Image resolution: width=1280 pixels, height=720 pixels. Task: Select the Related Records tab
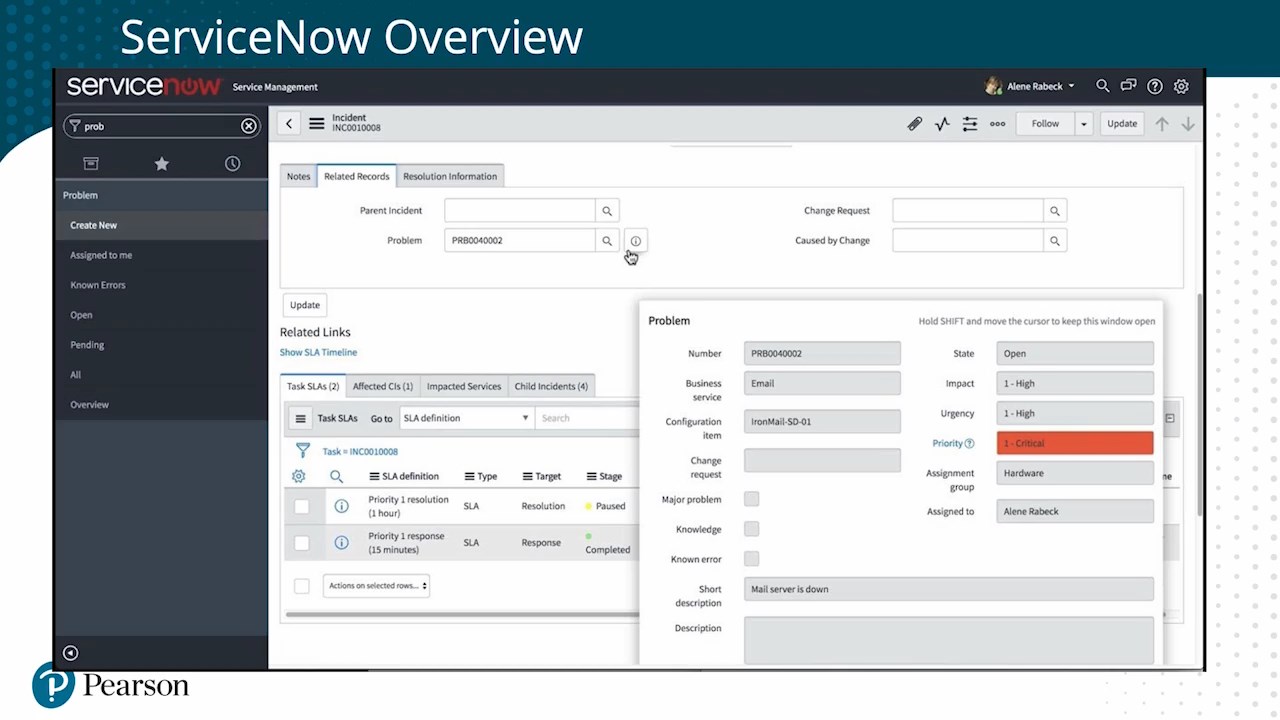356,177
